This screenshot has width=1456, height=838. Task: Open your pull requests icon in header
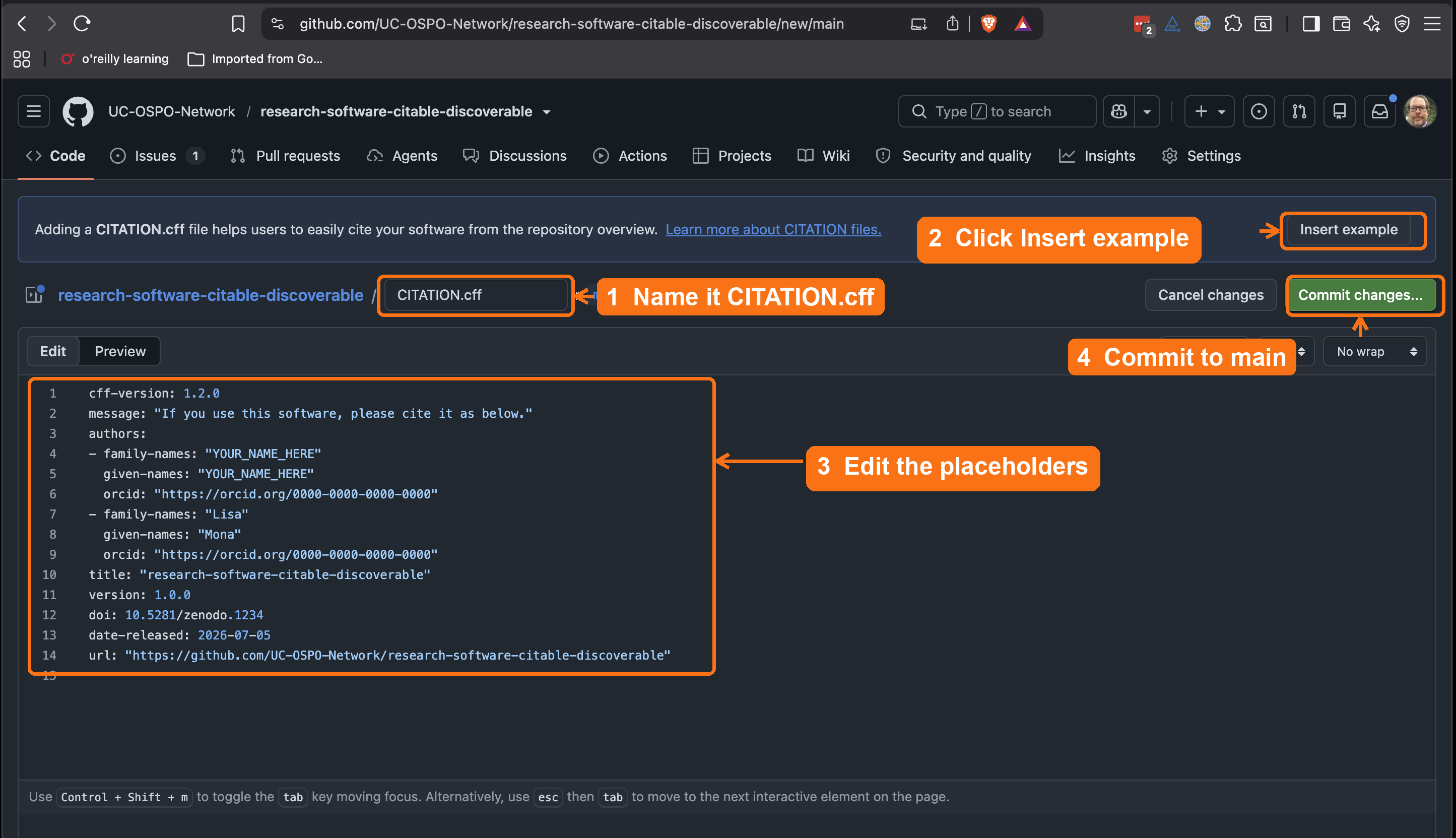pyautogui.click(x=1299, y=111)
